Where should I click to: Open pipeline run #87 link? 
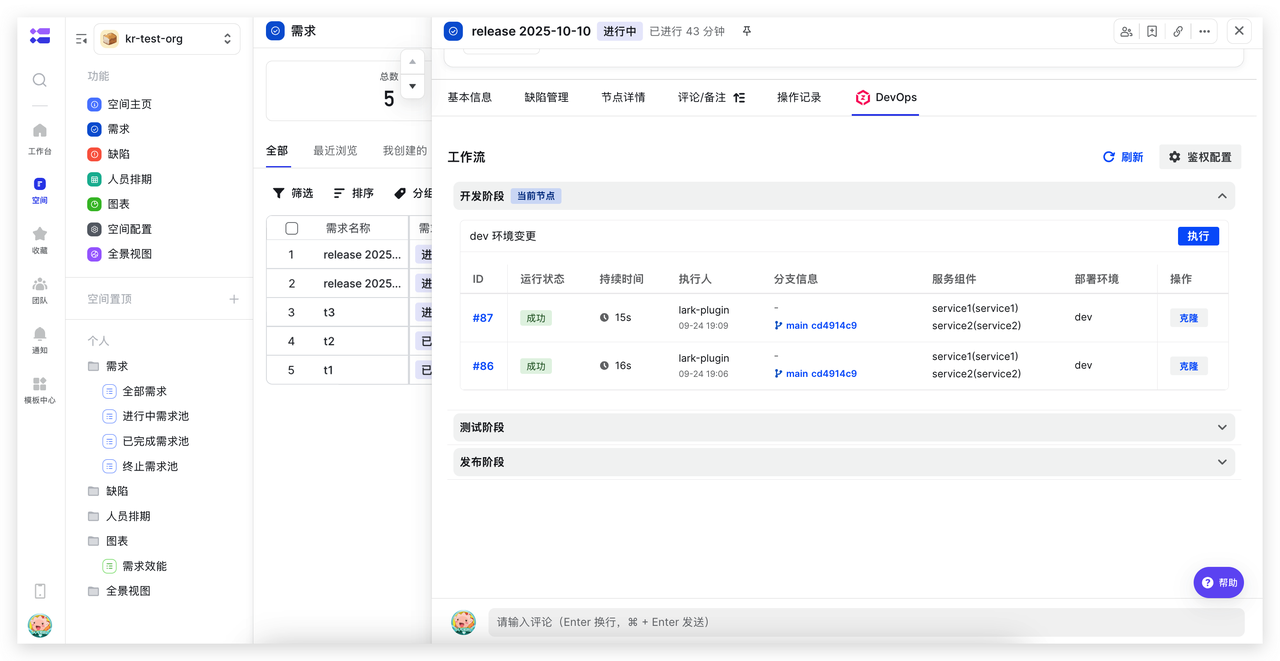[x=483, y=317]
